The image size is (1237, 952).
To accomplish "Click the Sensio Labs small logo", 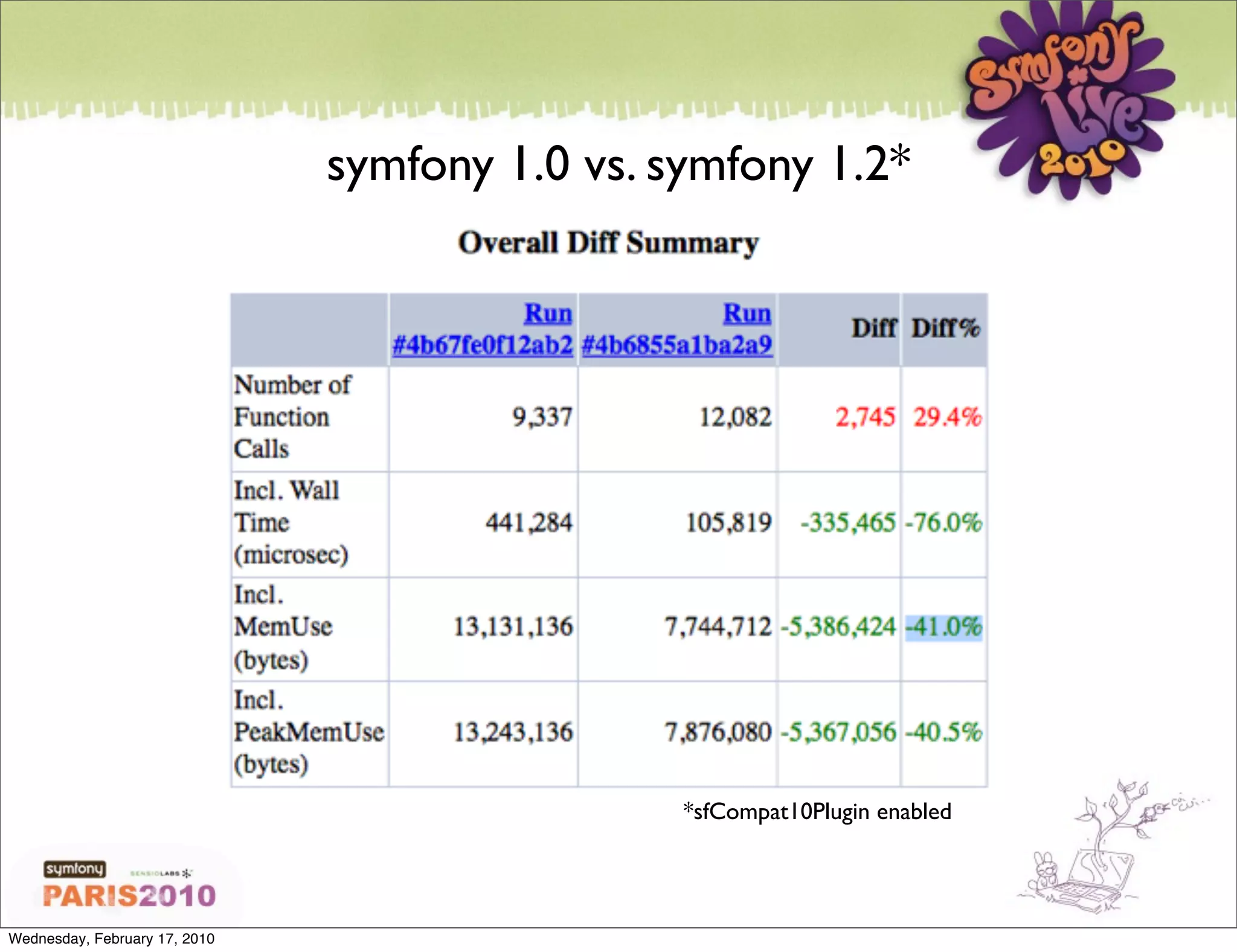I will 161,873.
